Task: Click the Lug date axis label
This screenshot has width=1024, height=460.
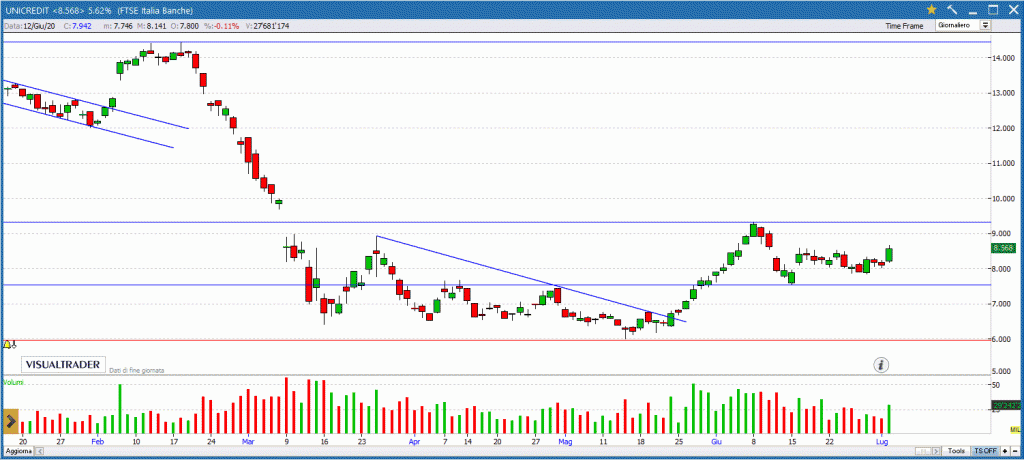Action: click(882, 441)
